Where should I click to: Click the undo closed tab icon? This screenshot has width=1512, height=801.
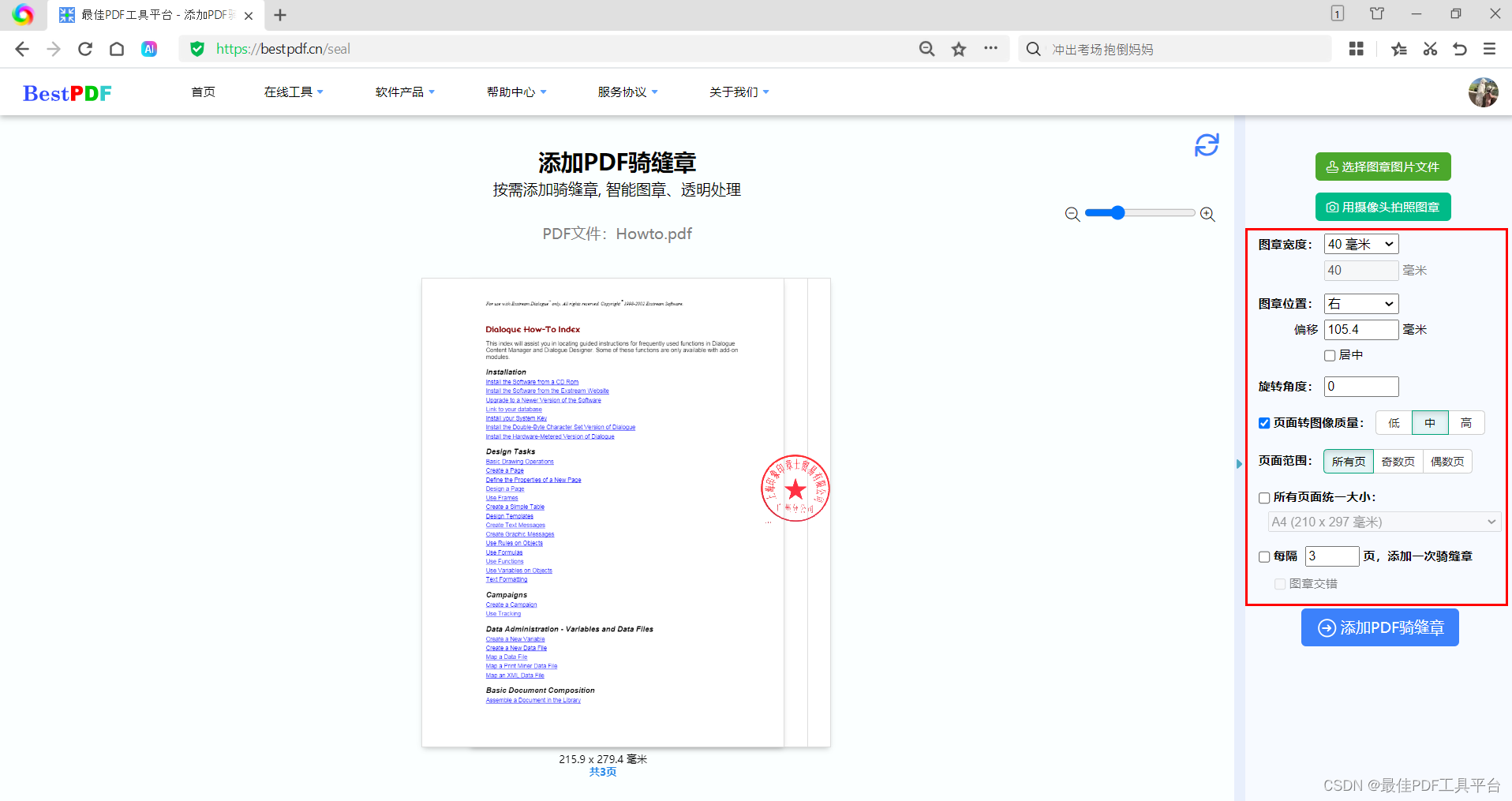(1460, 49)
